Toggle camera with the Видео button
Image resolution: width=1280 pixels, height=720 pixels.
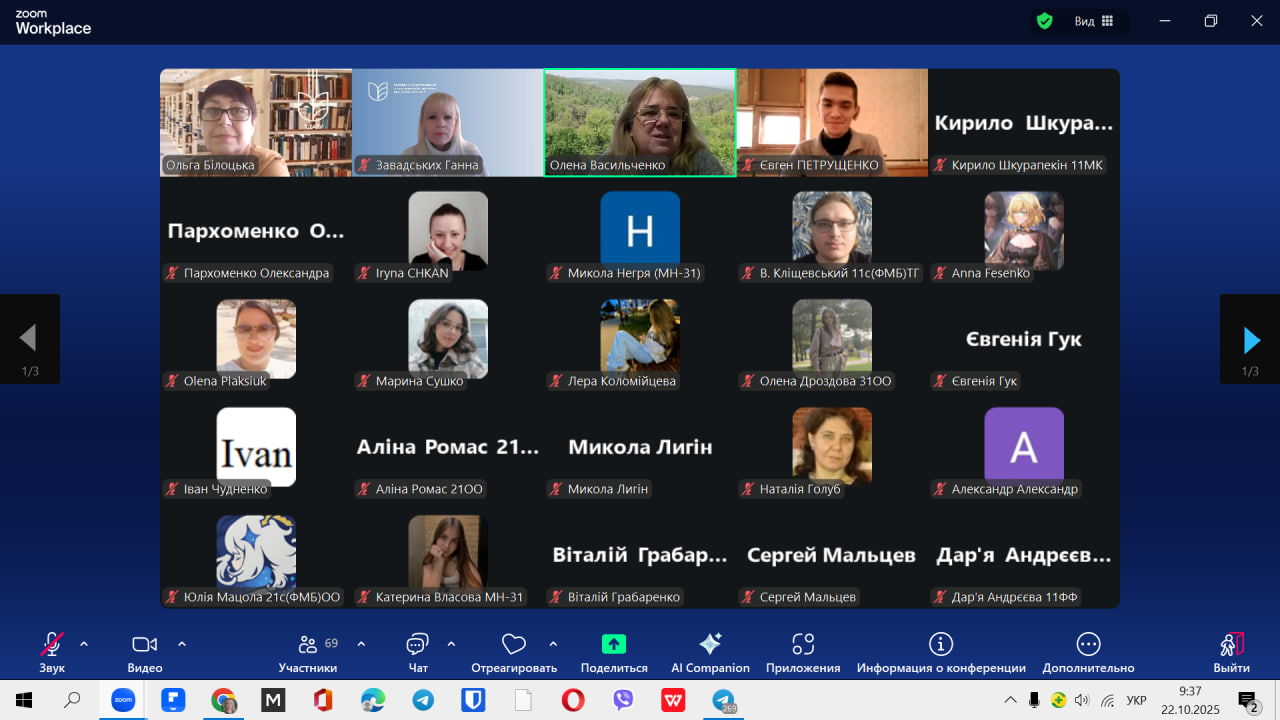145,652
